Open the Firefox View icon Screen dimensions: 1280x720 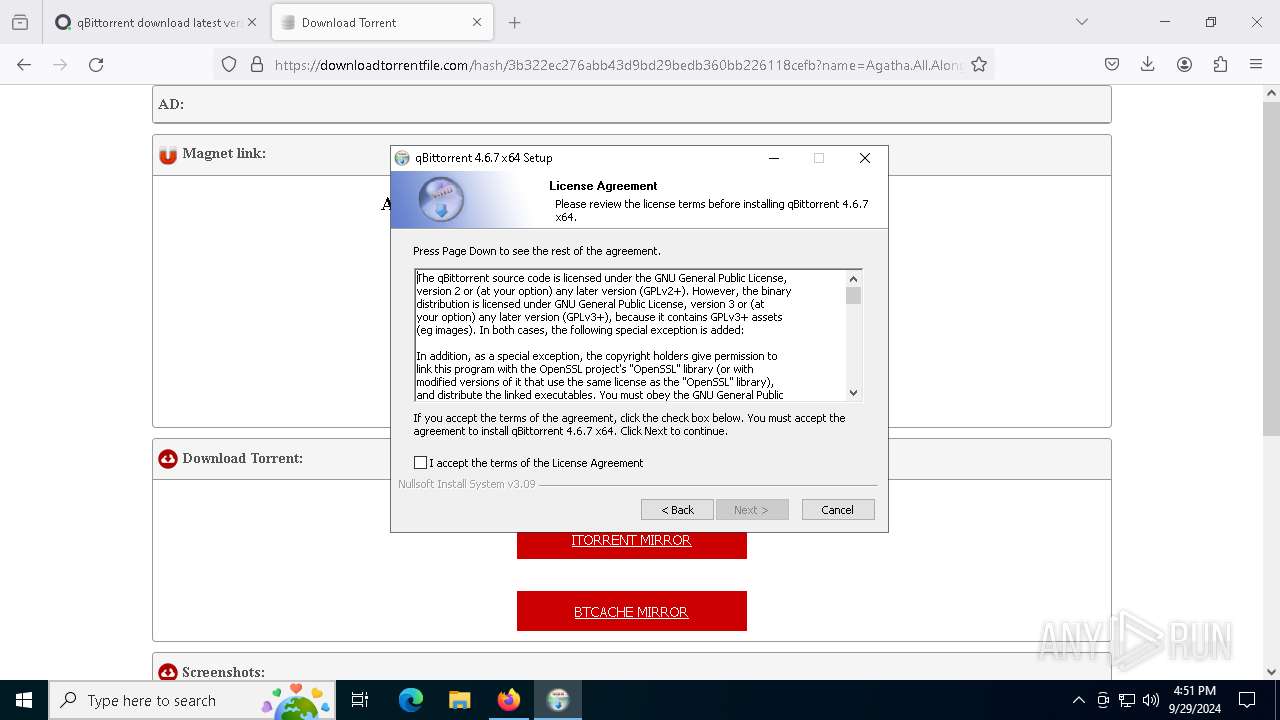(x=20, y=22)
